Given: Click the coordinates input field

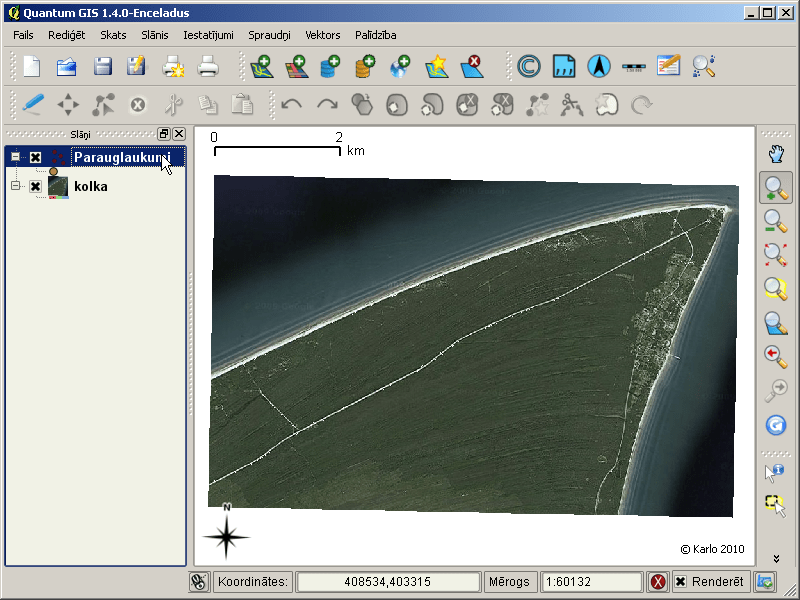Looking at the screenshot, I should 388,582.
